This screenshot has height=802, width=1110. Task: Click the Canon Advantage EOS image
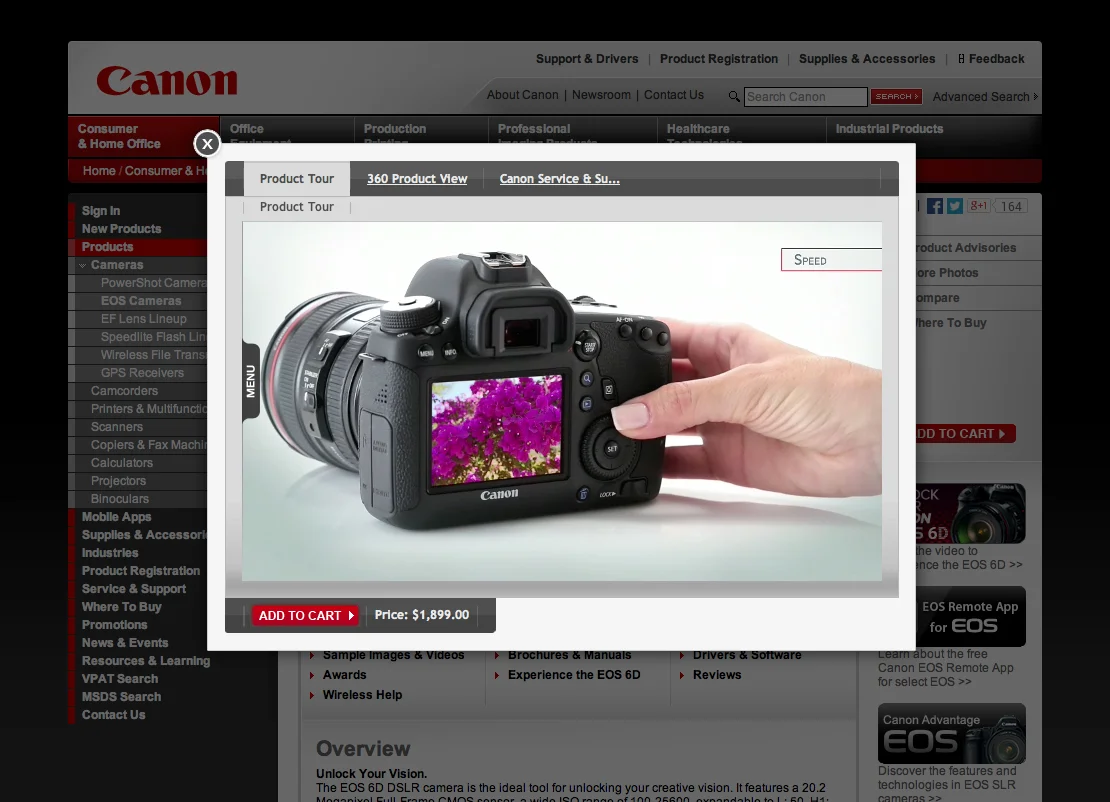coord(951,733)
